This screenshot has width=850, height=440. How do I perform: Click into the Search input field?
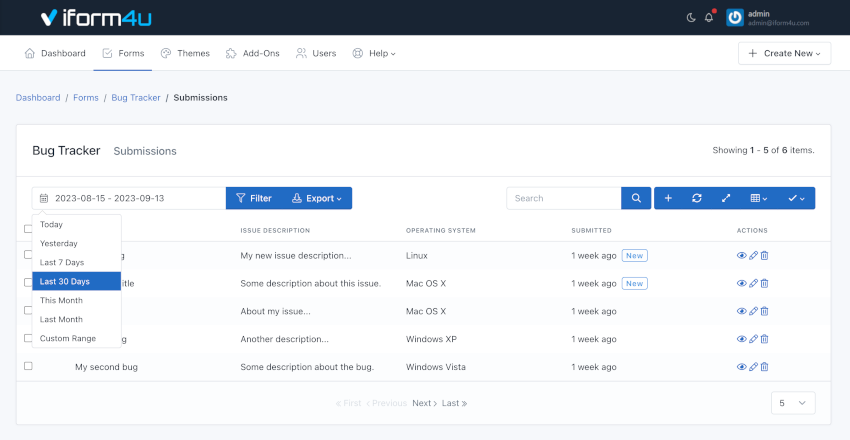tap(563, 198)
